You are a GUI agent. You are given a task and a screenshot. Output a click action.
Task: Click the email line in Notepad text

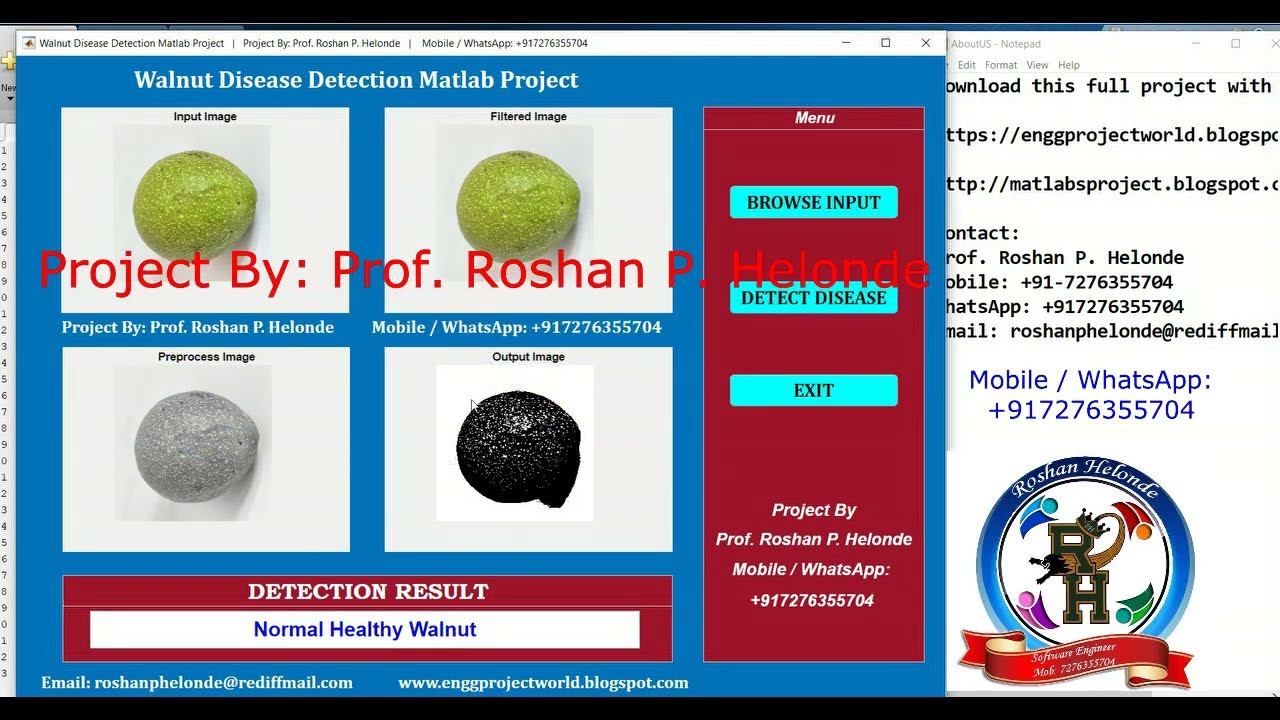(x=1112, y=331)
